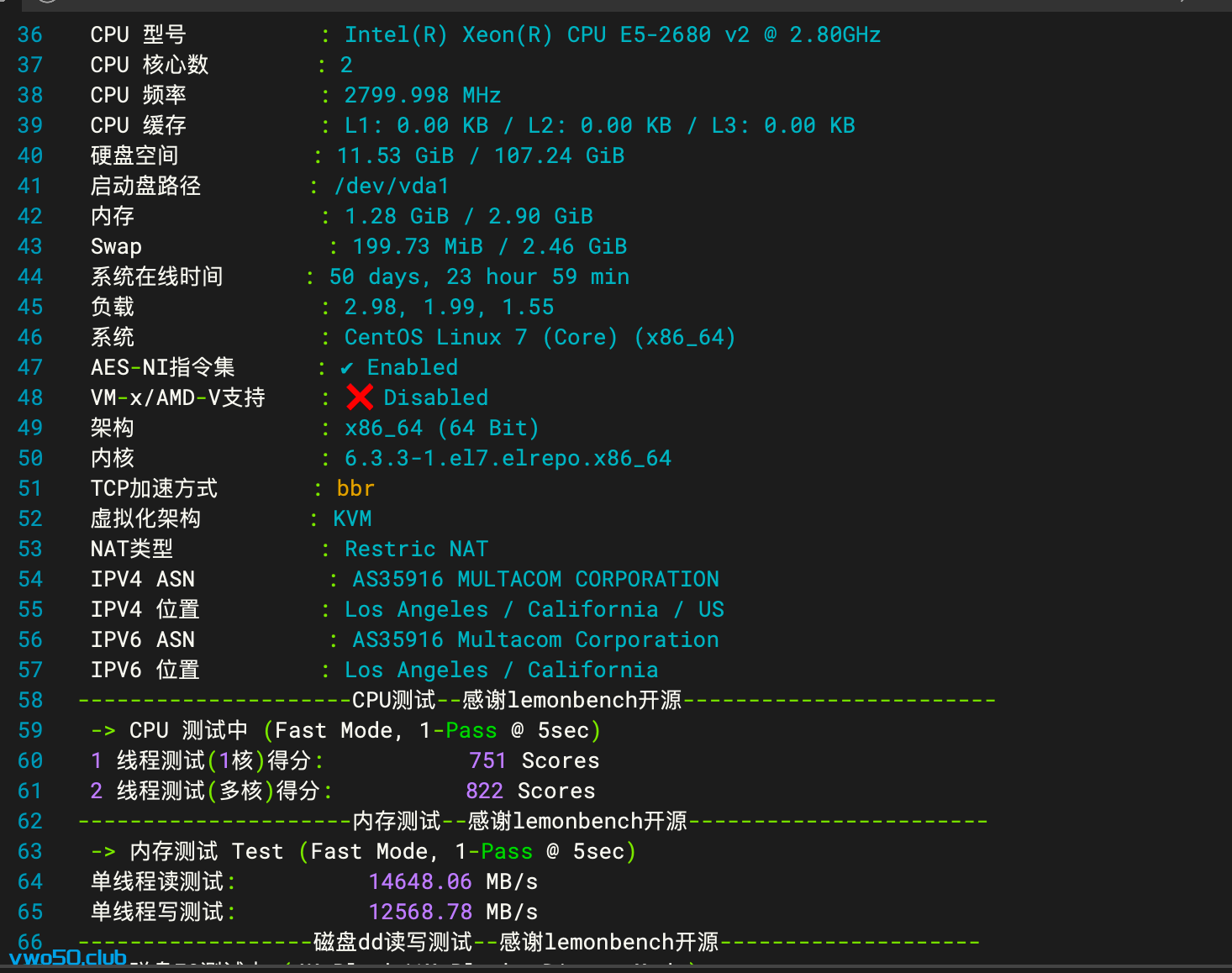Click line number 62 in the gutter
The height and width of the screenshot is (973, 1232).
coord(30,822)
